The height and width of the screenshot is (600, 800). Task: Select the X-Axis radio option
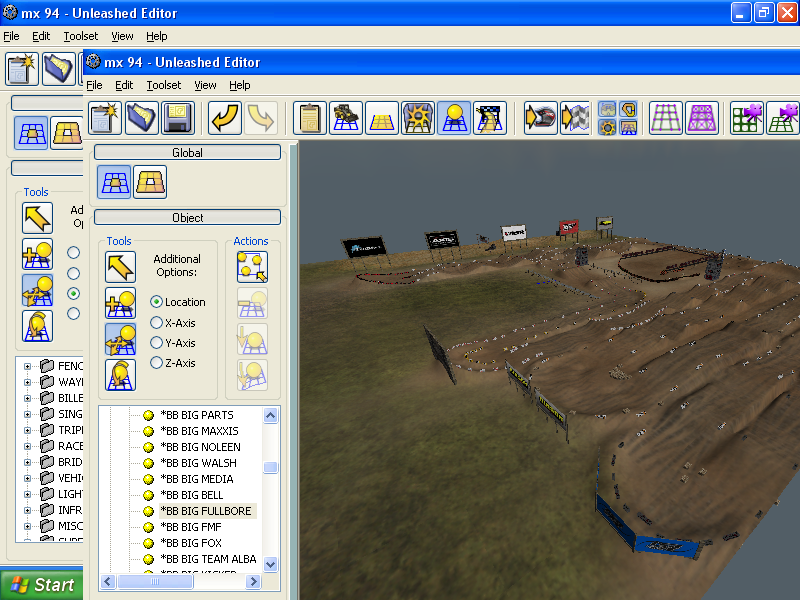[x=157, y=322]
